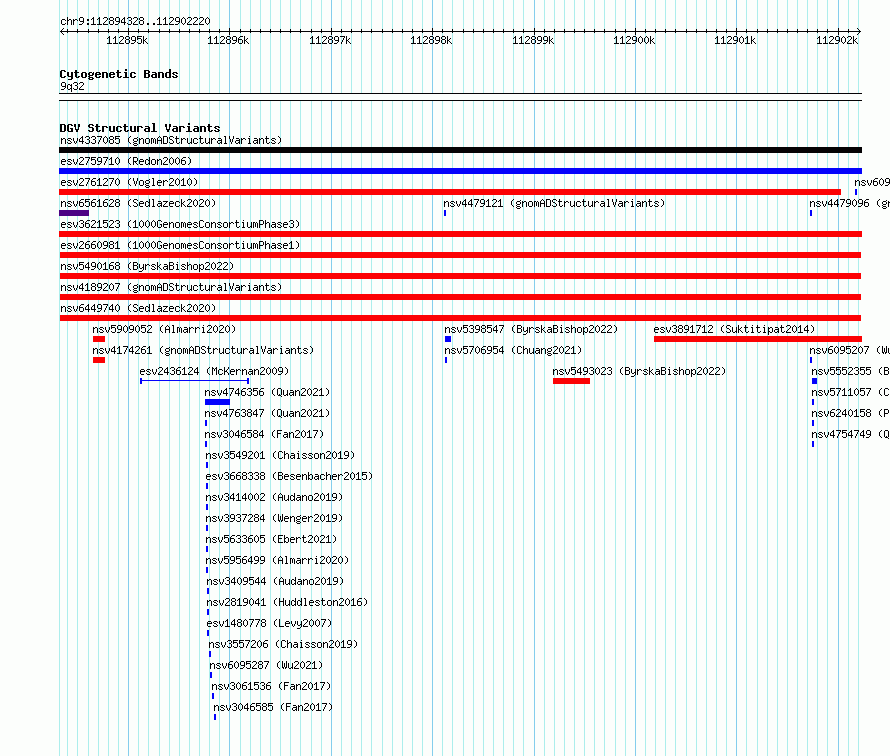Click the Cytogenetic Bands track title
Screen dimensions: 890x756
(x=119, y=74)
